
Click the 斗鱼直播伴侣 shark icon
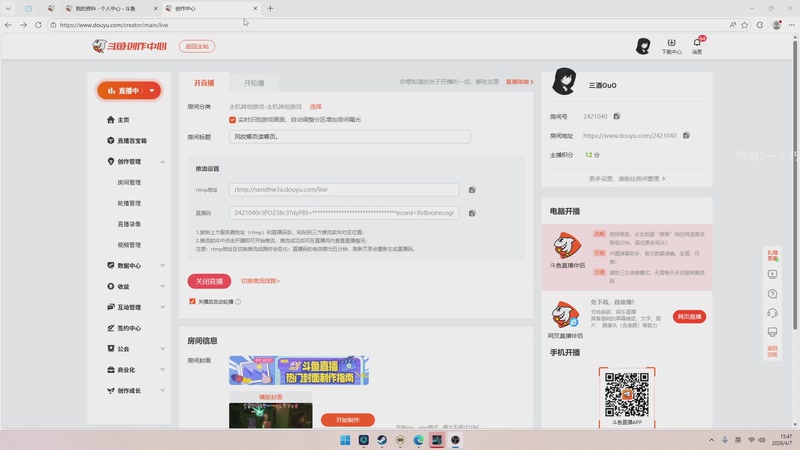click(567, 245)
